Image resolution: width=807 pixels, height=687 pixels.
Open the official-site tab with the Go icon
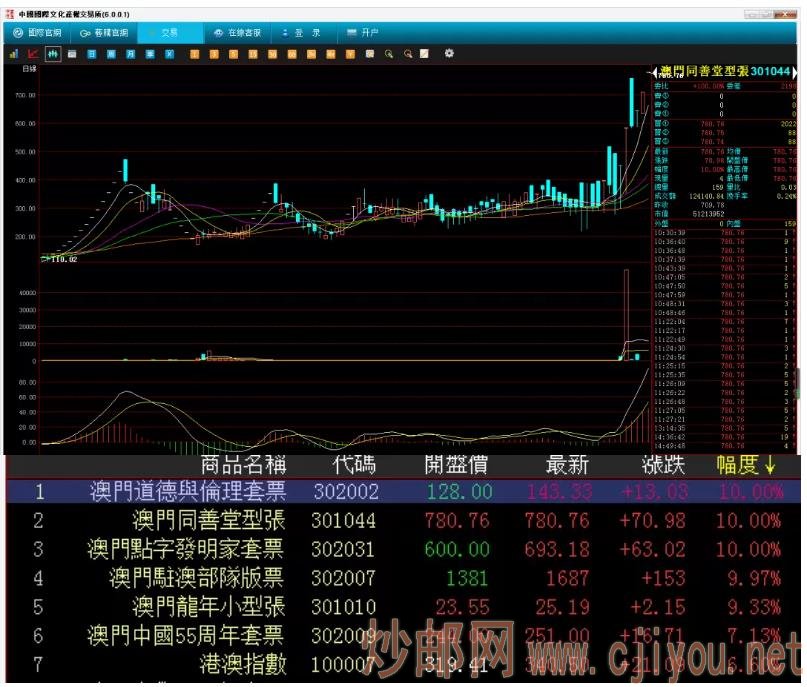(x=104, y=33)
